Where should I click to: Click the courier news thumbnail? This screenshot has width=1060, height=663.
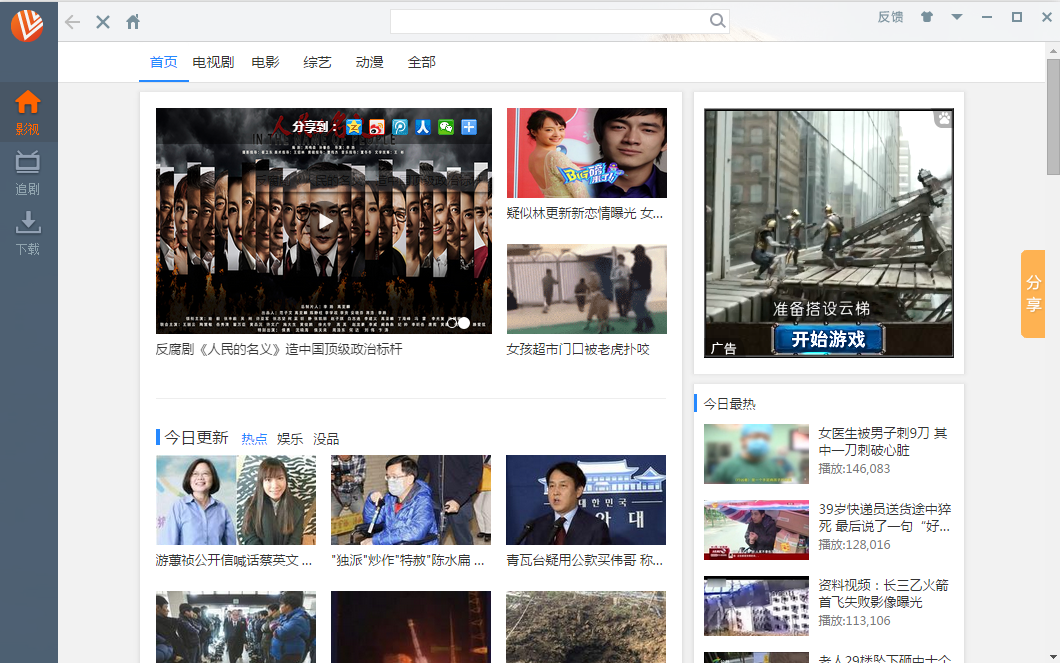point(756,530)
